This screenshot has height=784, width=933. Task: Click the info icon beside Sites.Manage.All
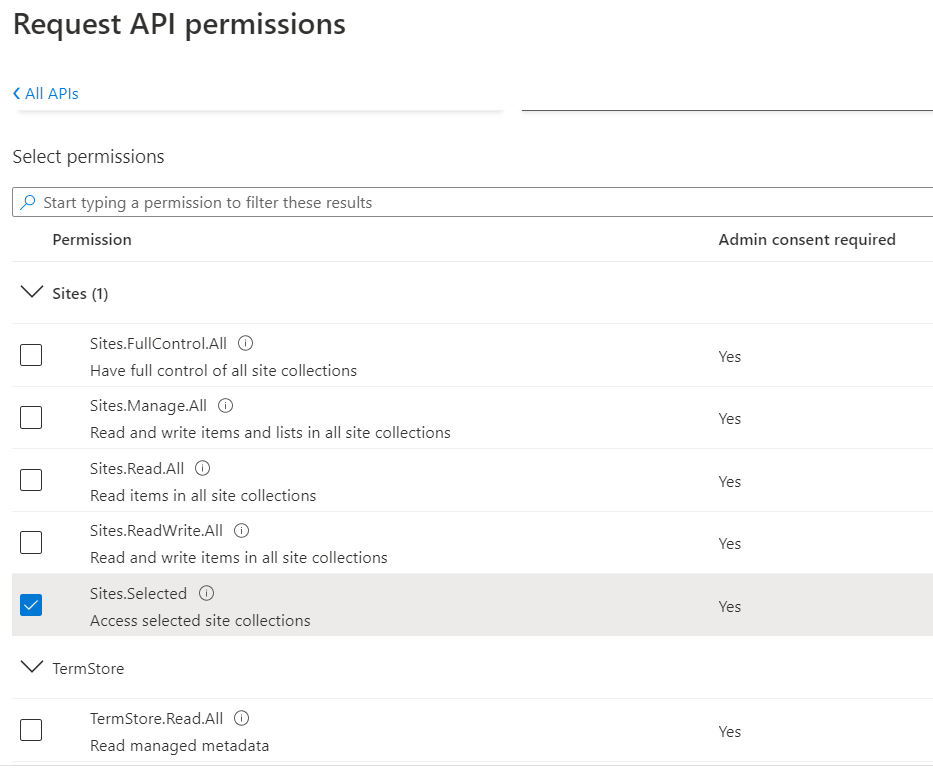pos(225,405)
